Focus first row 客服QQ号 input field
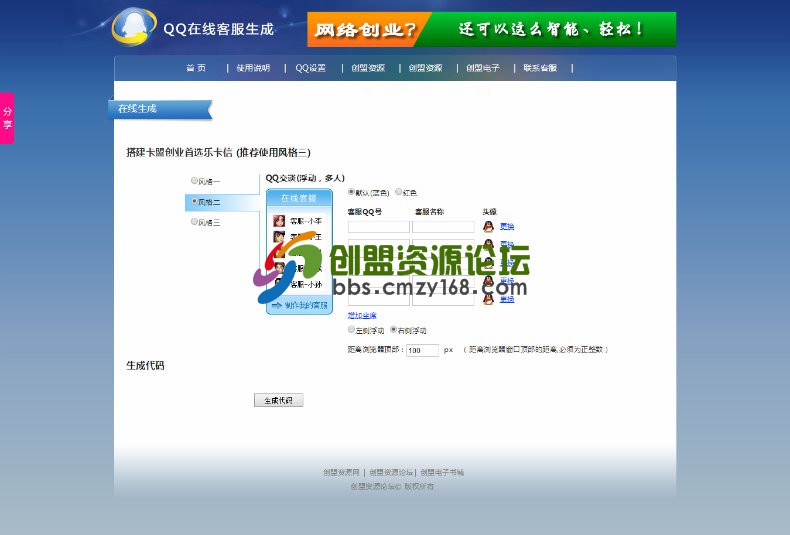The width and height of the screenshot is (790, 535). click(x=379, y=227)
